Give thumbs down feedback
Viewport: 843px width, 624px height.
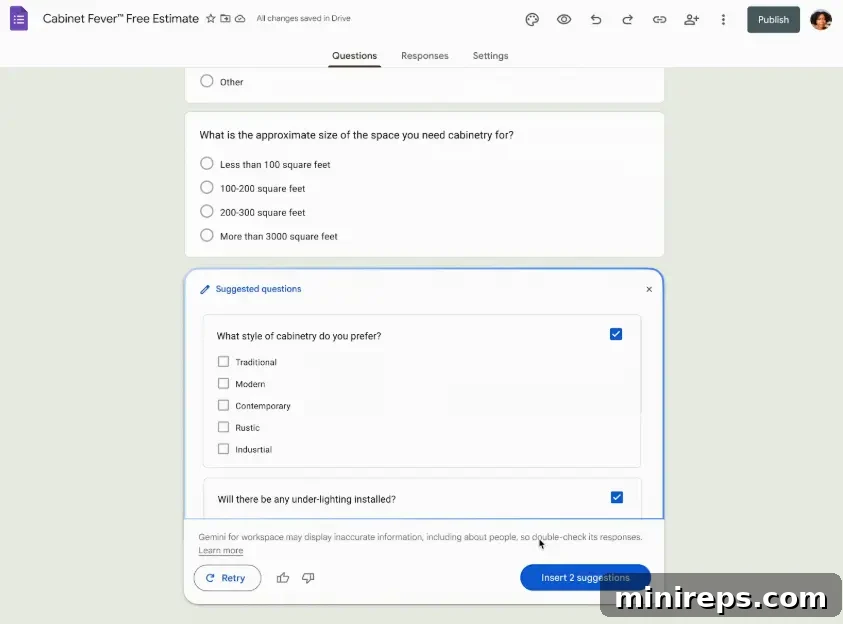[x=308, y=578]
